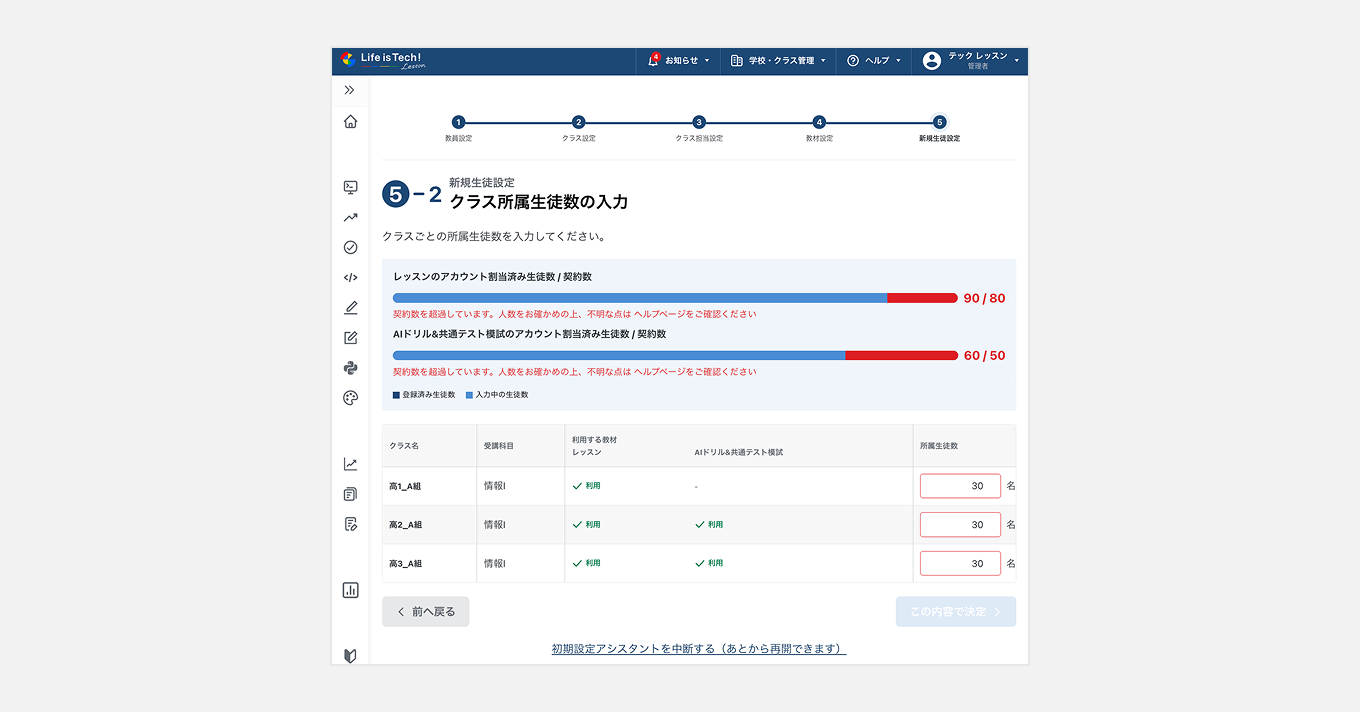Click the line chart sidebar icon
The image size is (1360, 712).
(x=350, y=464)
